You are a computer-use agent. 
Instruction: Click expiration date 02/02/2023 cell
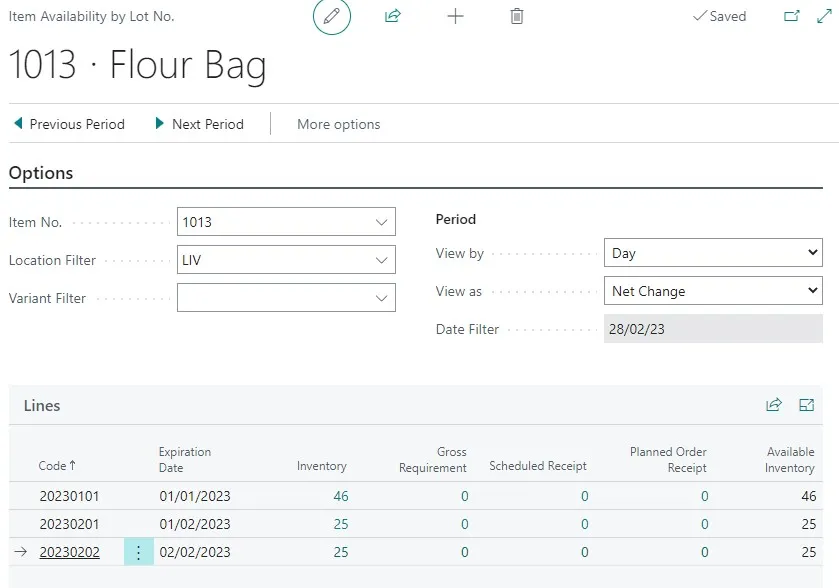(195, 552)
